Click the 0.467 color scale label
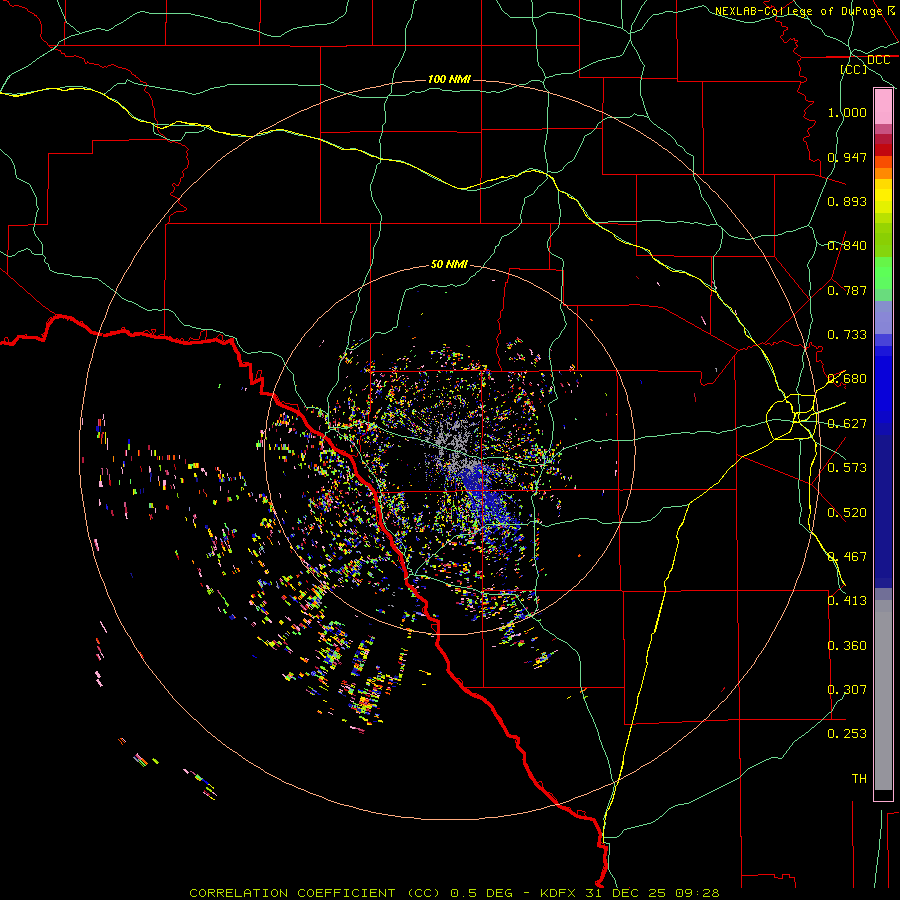The height and width of the screenshot is (900, 900). 847,557
